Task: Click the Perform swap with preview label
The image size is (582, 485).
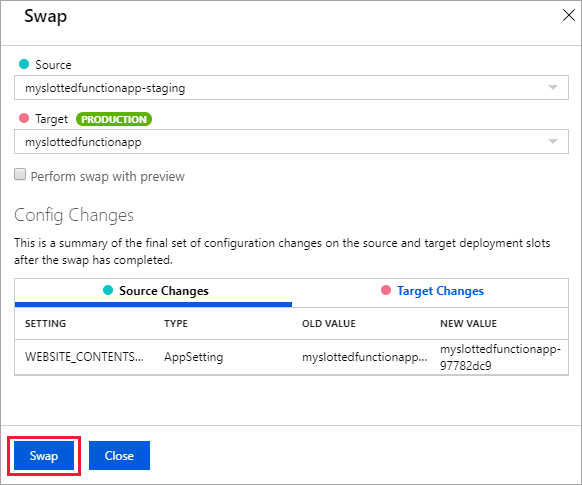Action: pos(108,176)
